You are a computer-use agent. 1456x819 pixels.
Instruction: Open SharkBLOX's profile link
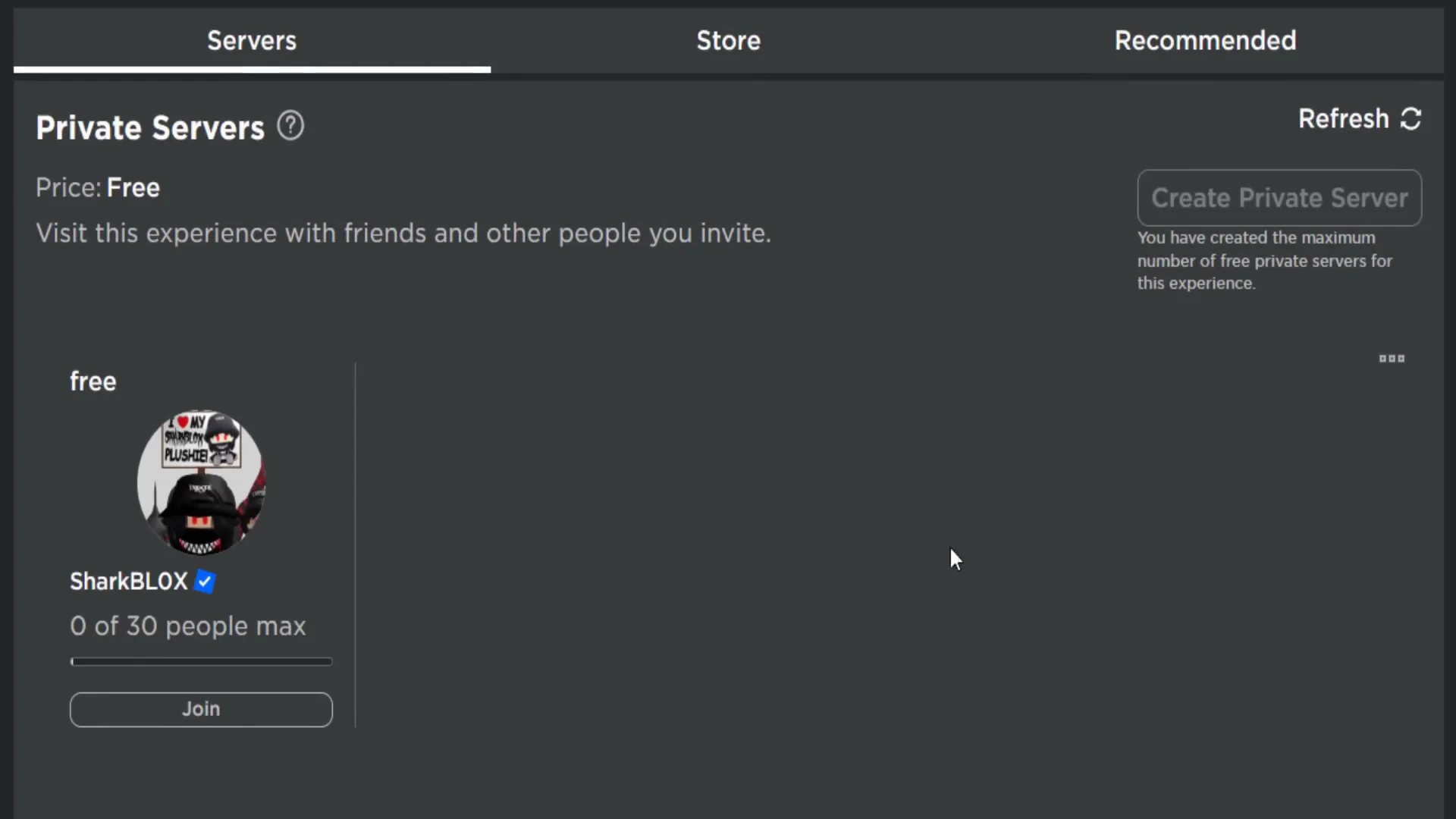(x=128, y=581)
